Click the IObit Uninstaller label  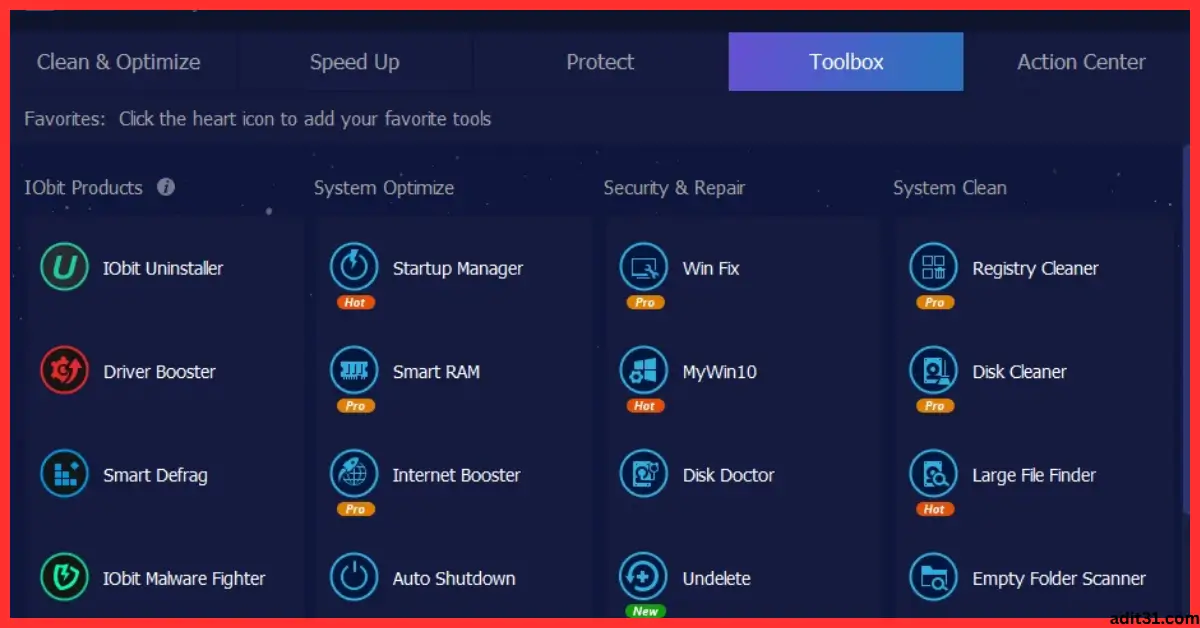coord(163,268)
